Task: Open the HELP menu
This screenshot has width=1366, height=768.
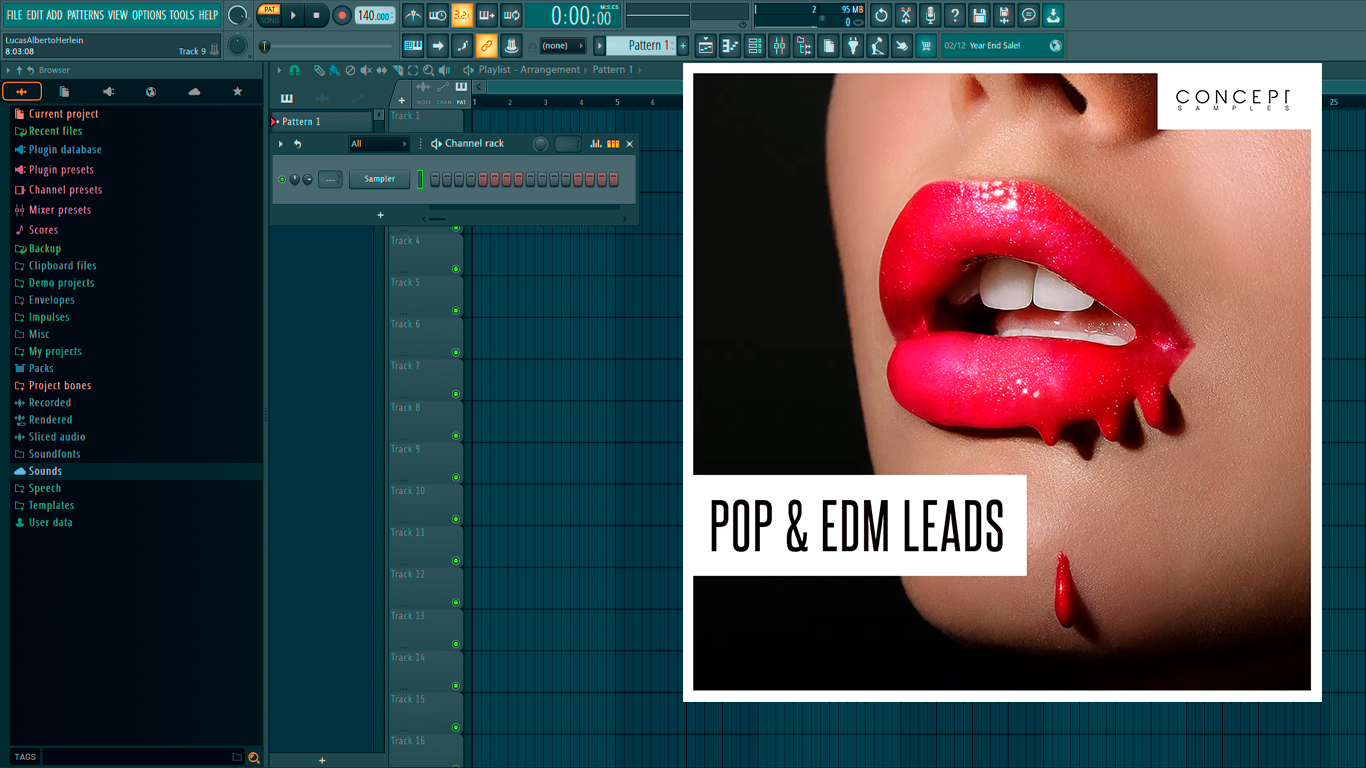Action: pyautogui.click(x=208, y=15)
